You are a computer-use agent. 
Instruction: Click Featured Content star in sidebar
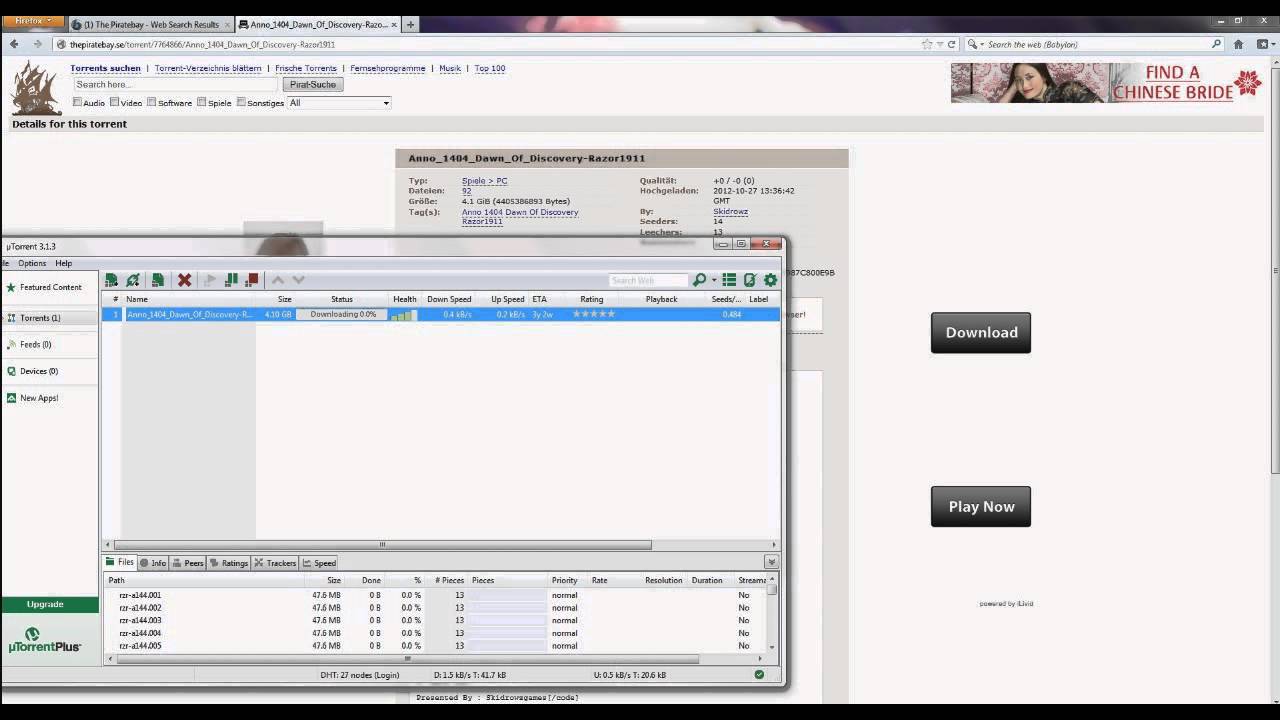[x=11, y=287]
